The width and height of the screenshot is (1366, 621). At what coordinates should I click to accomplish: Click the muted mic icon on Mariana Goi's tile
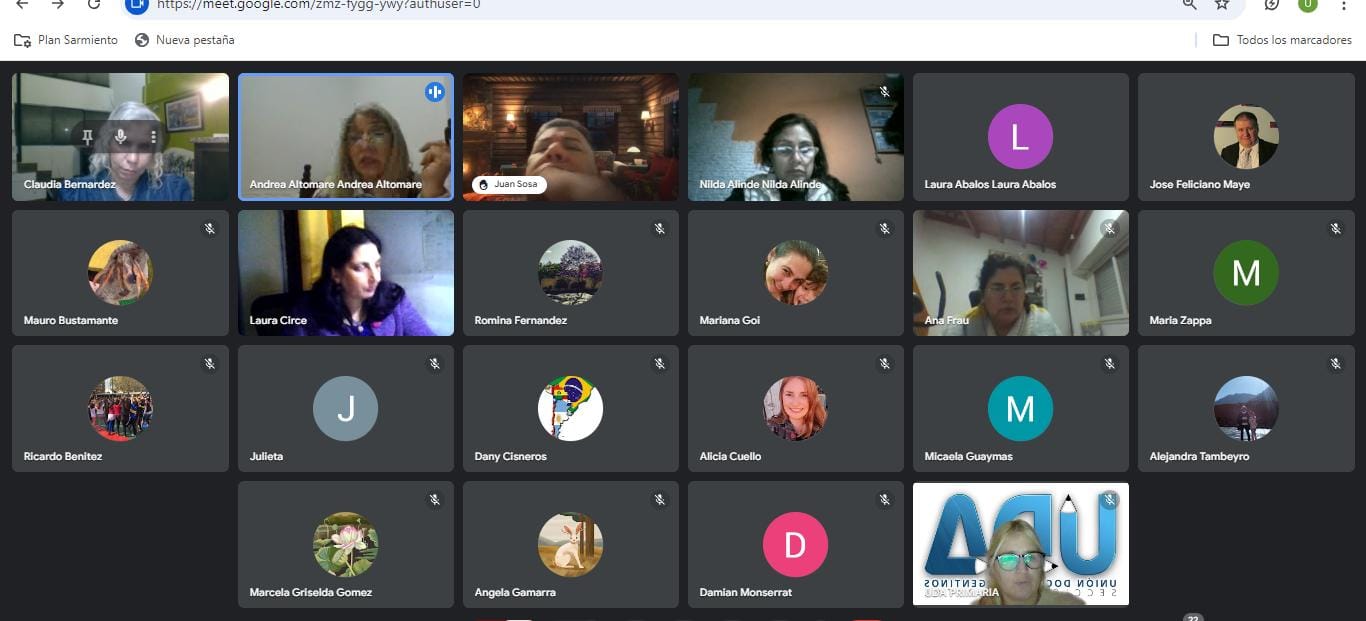884,228
